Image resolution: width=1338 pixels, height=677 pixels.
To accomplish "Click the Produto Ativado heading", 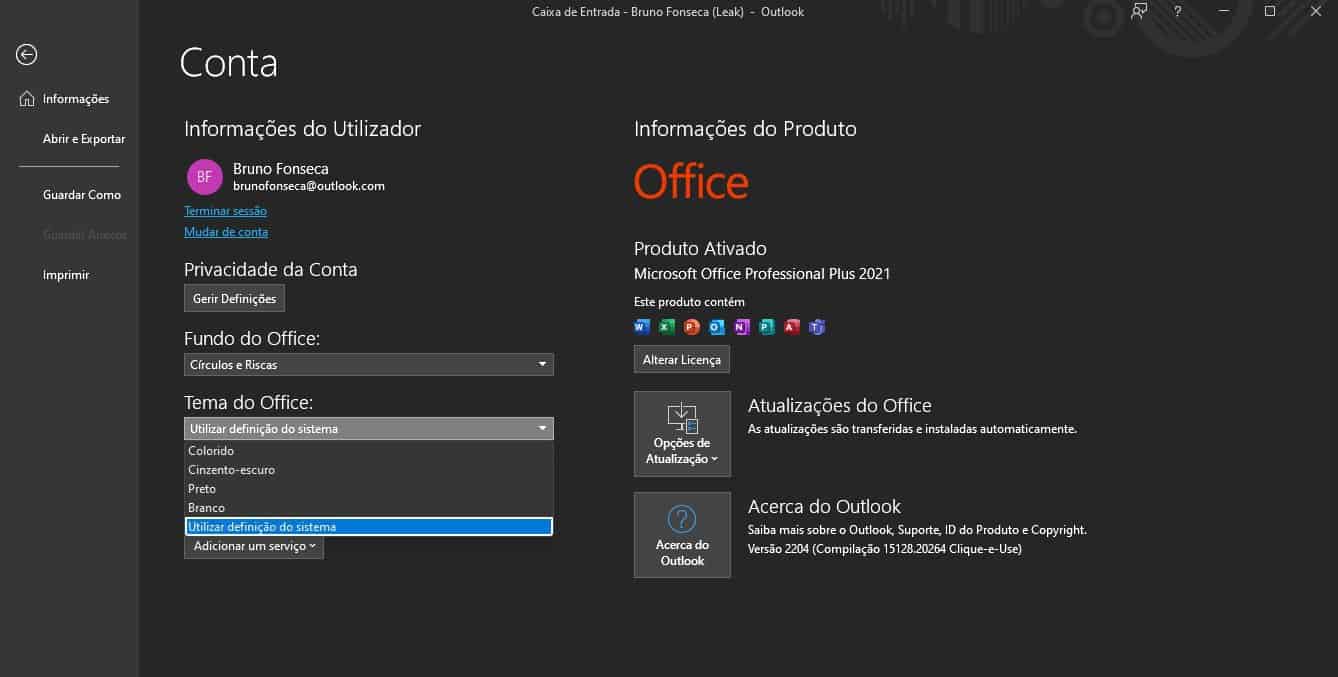I will click(700, 248).
